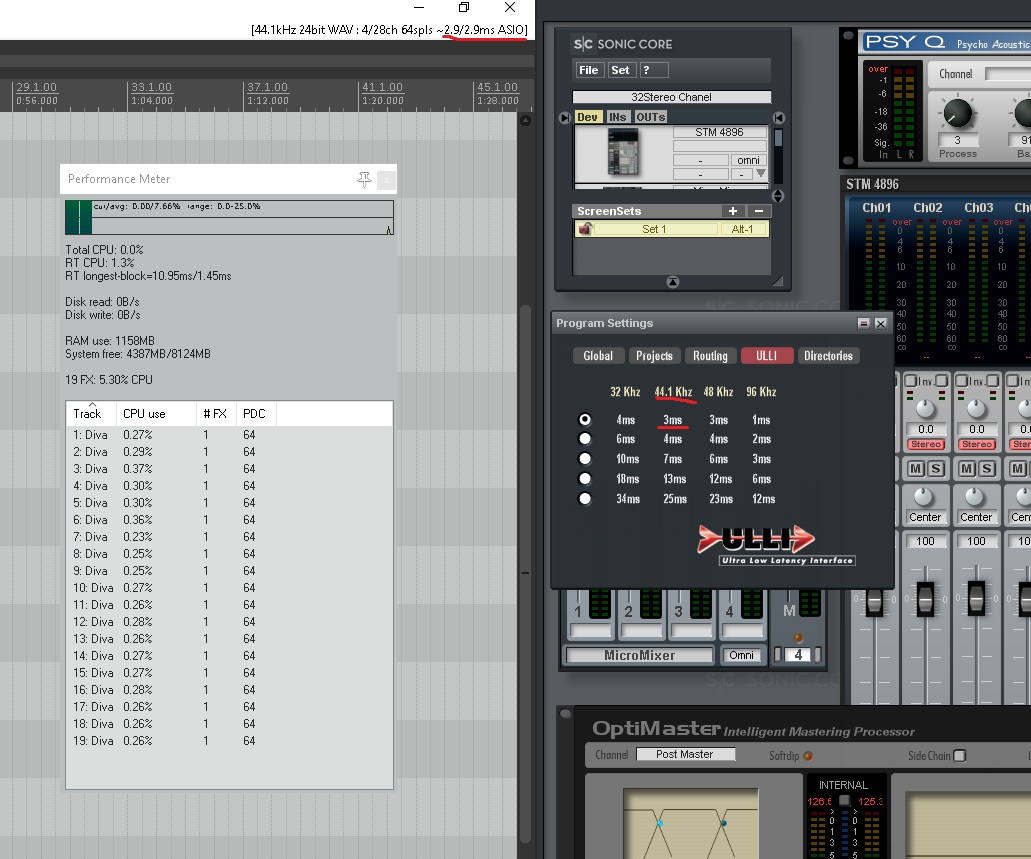This screenshot has height=859, width=1031.
Task: Move the Ch02 volume fader
Action: (925, 599)
